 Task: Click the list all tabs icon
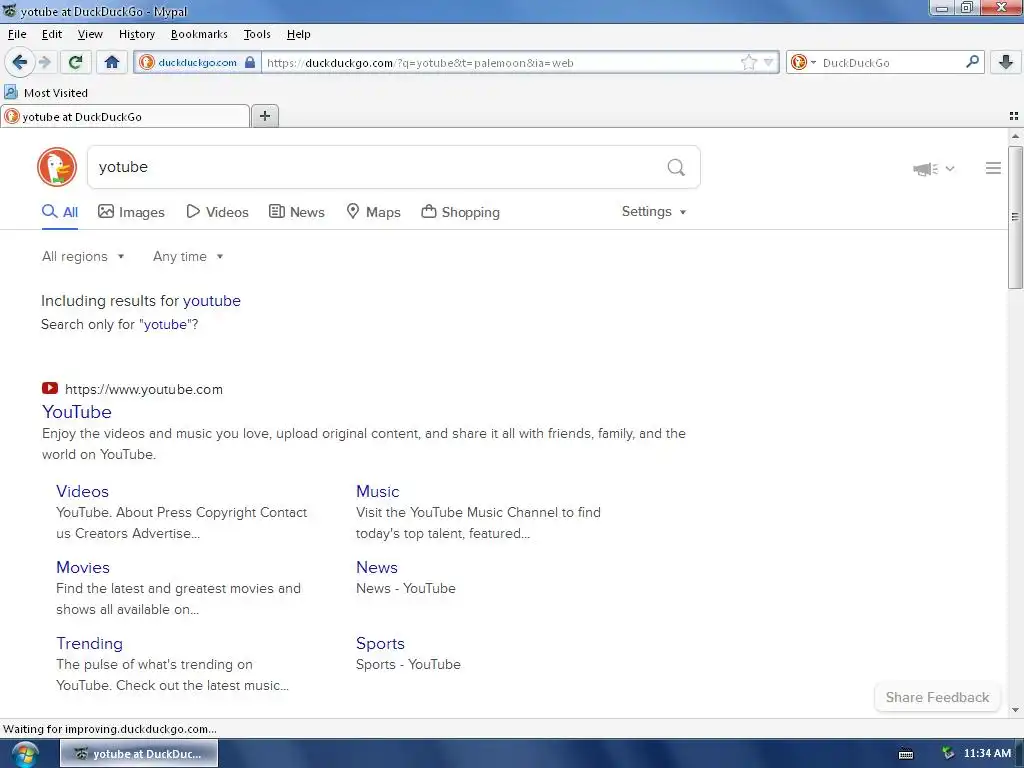[1014, 116]
